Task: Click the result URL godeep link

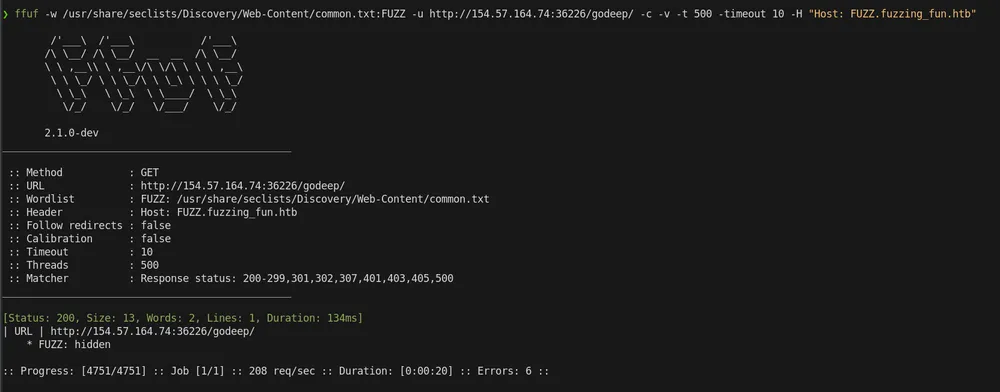Action: (x=152, y=331)
